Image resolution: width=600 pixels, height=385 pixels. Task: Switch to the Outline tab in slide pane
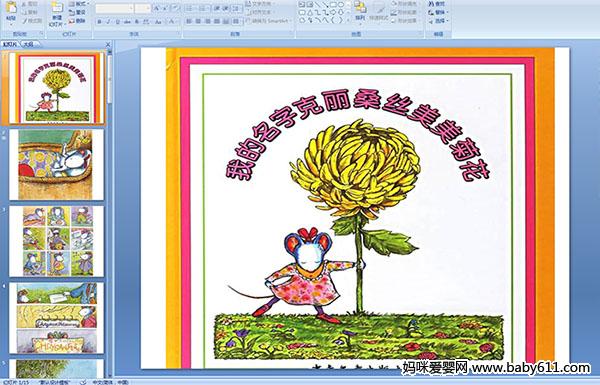click(28, 44)
